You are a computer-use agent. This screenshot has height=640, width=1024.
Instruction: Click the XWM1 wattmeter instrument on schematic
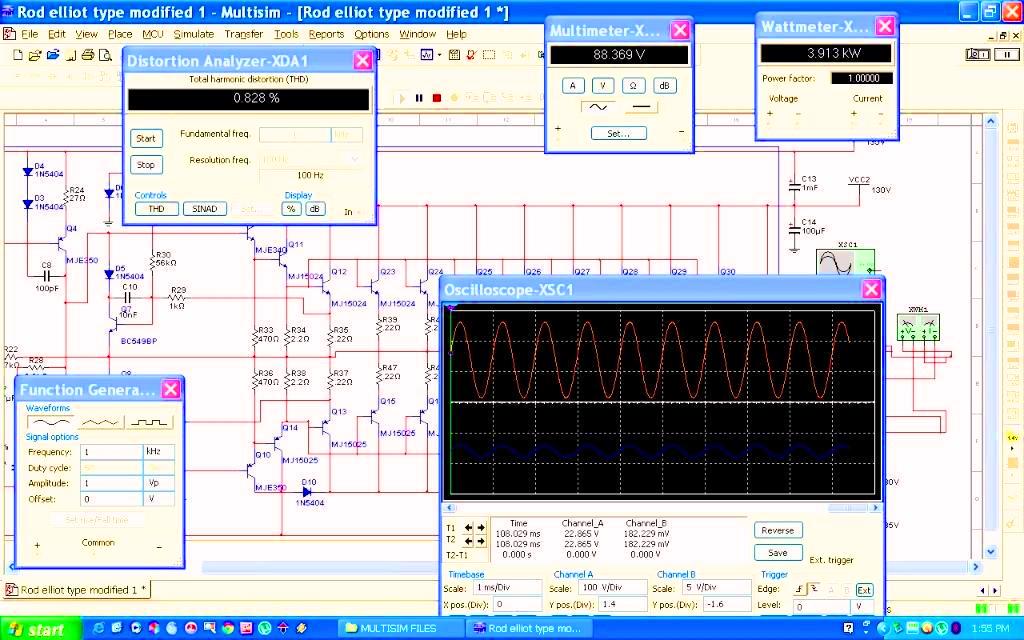(x=918, y=327)
